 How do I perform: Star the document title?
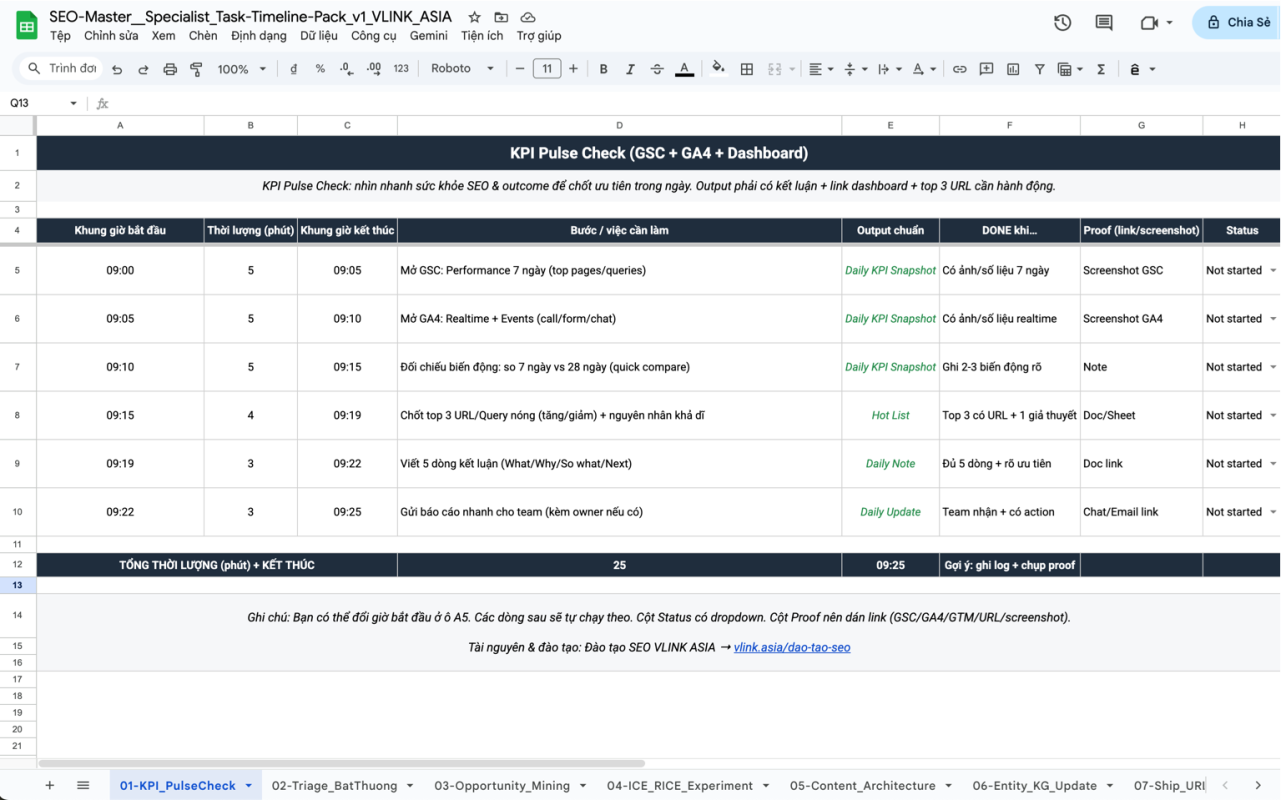474,17
